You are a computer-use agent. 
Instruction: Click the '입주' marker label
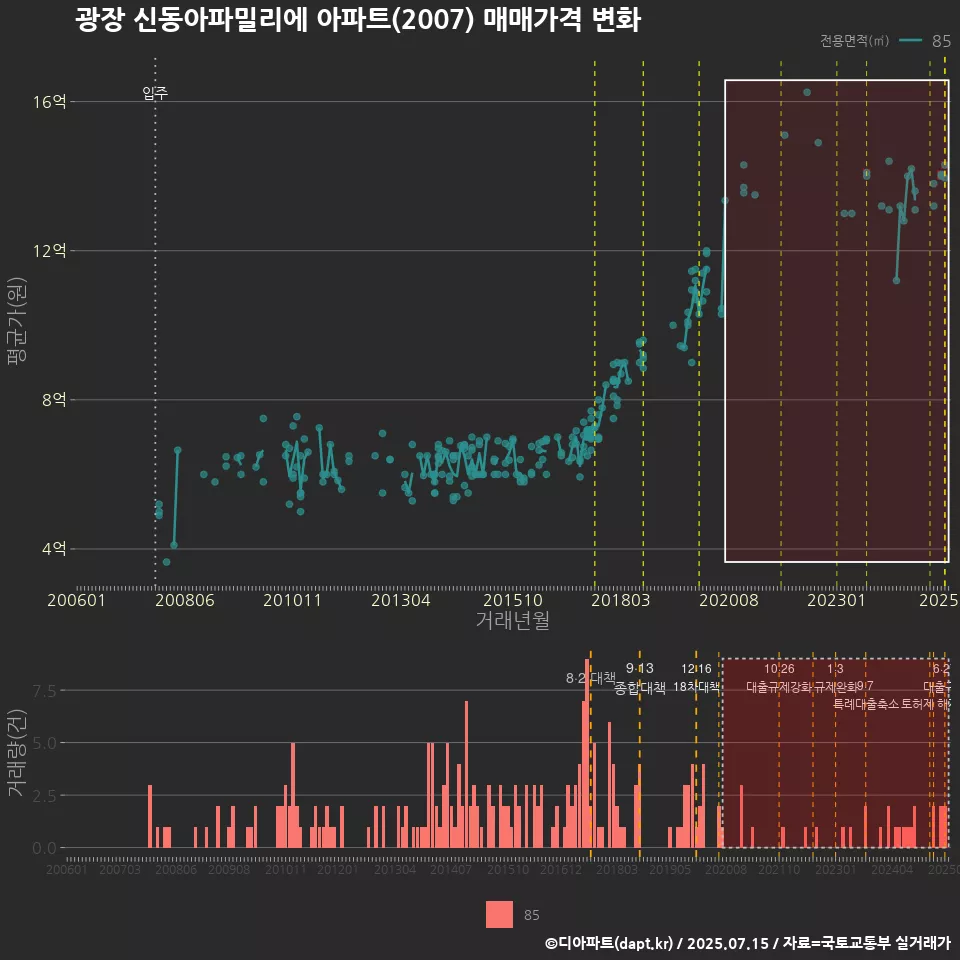(x=155, y=92)
